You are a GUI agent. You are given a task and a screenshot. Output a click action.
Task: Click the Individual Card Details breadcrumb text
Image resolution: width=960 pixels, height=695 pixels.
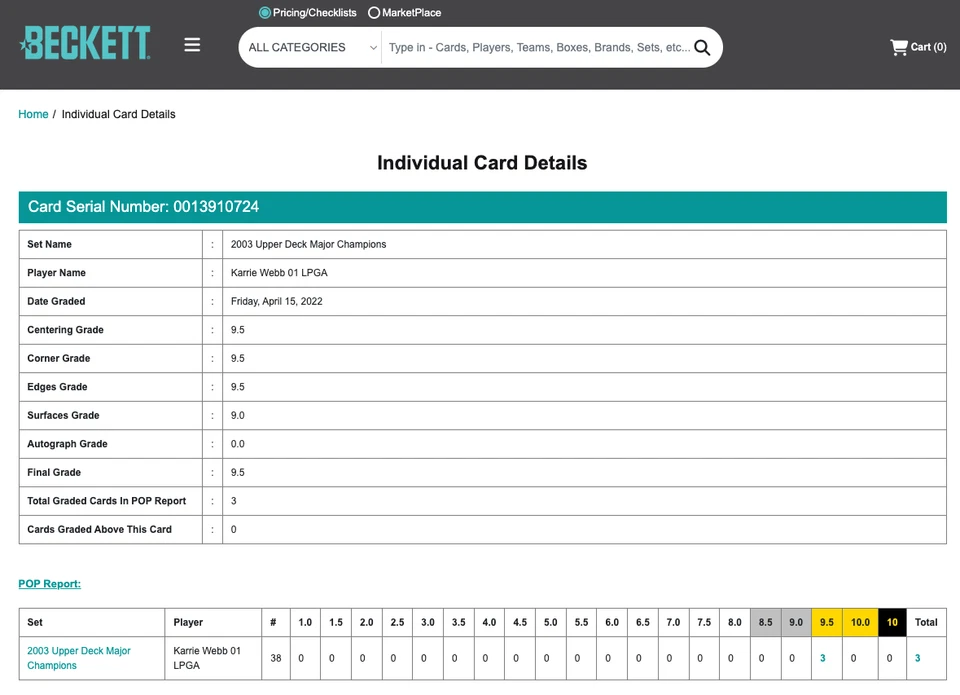point(118,114)
